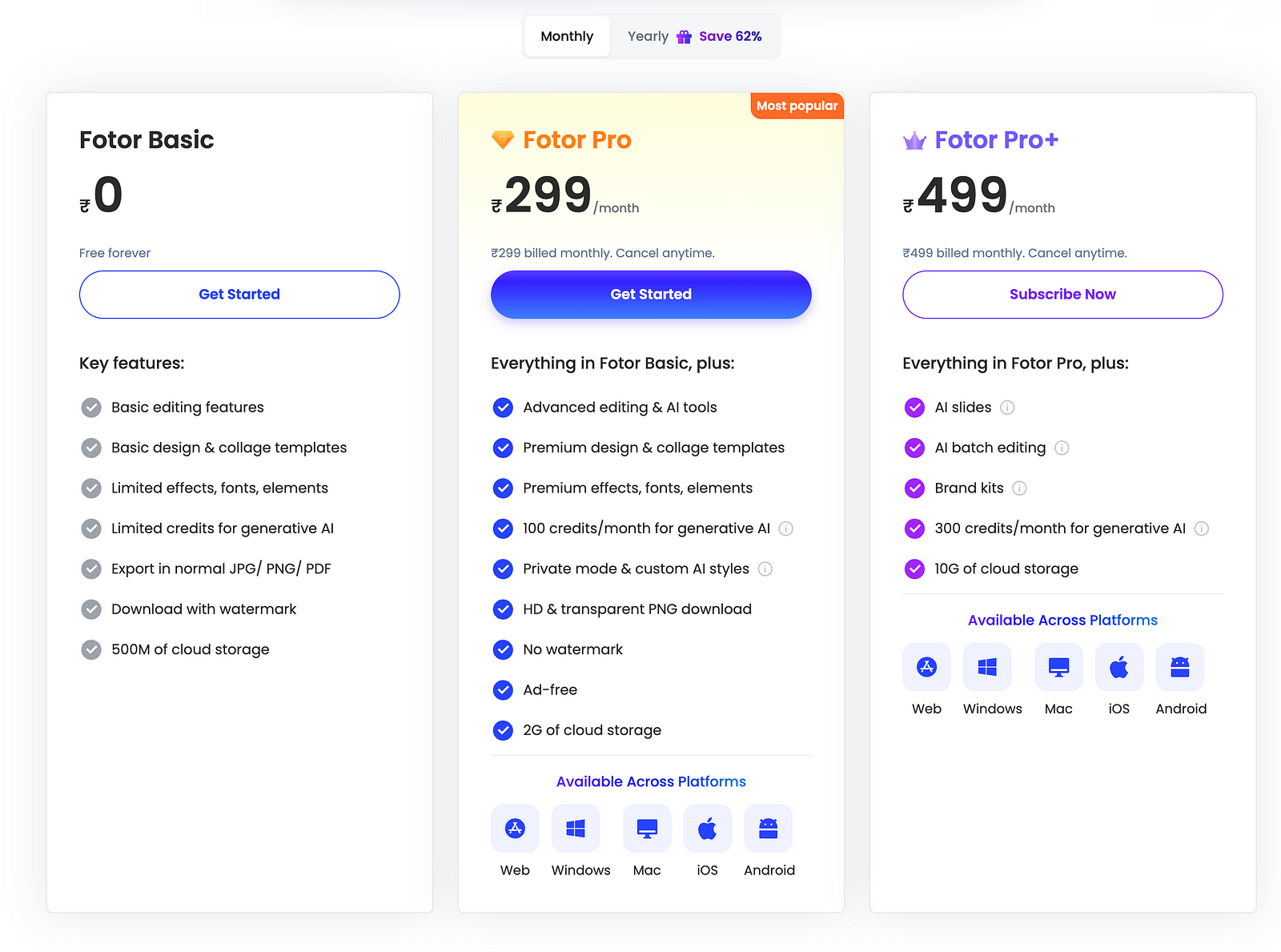Click the gray checkmark beside Basic editing features
The height and width of the screenshot is (952, 1281).
click(x=91, y=408)
